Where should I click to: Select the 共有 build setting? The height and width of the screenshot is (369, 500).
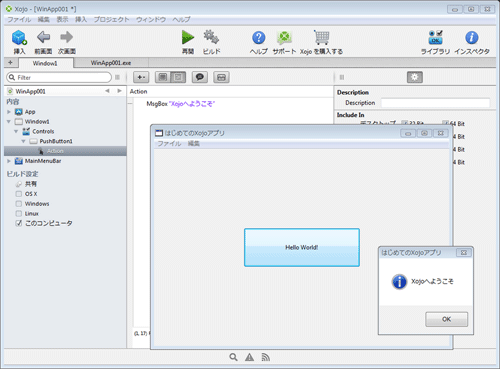click(x=31, y=184)
